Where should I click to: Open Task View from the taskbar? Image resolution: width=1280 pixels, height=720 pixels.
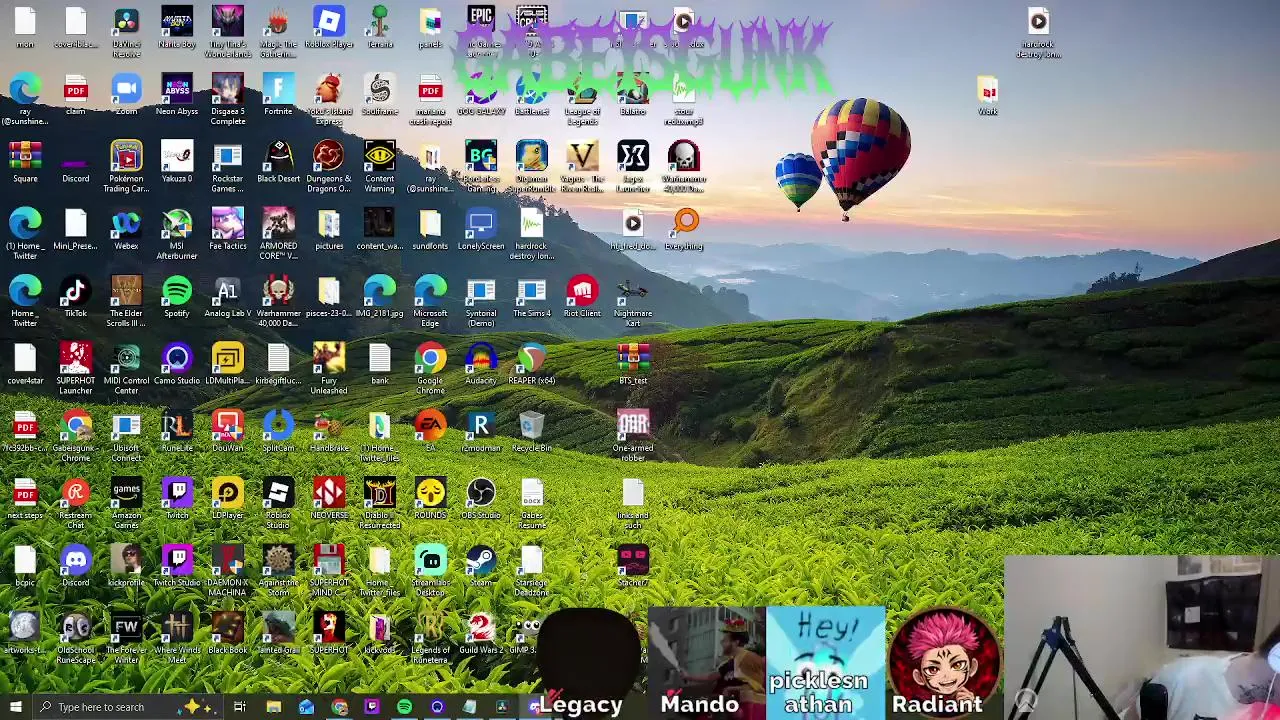[x=240, y=707]
